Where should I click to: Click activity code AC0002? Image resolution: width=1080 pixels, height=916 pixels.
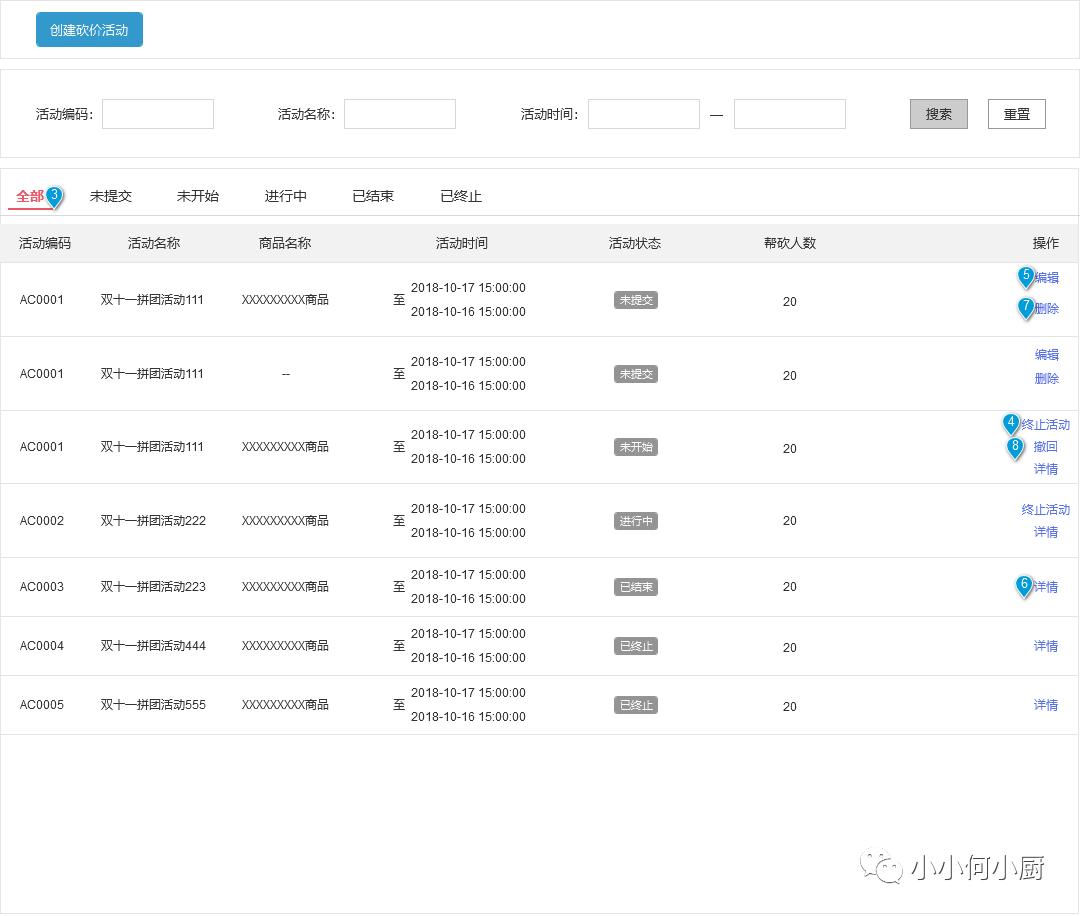tap(41, 521)
